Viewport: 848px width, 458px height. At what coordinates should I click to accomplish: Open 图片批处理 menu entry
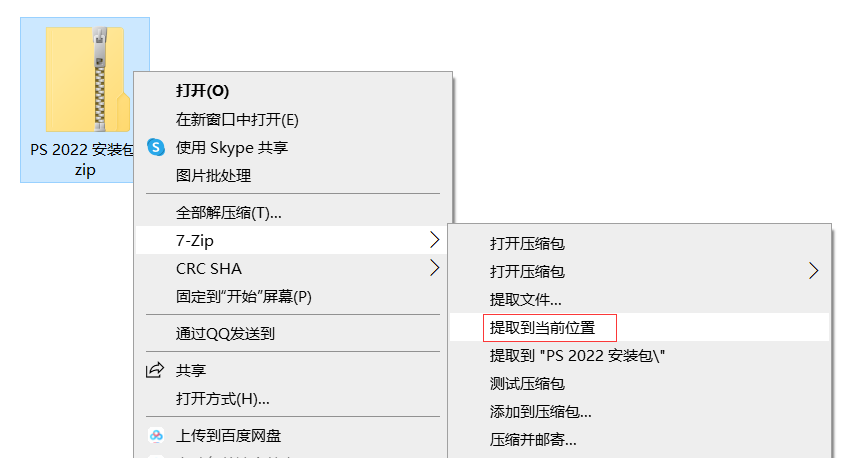213,175
